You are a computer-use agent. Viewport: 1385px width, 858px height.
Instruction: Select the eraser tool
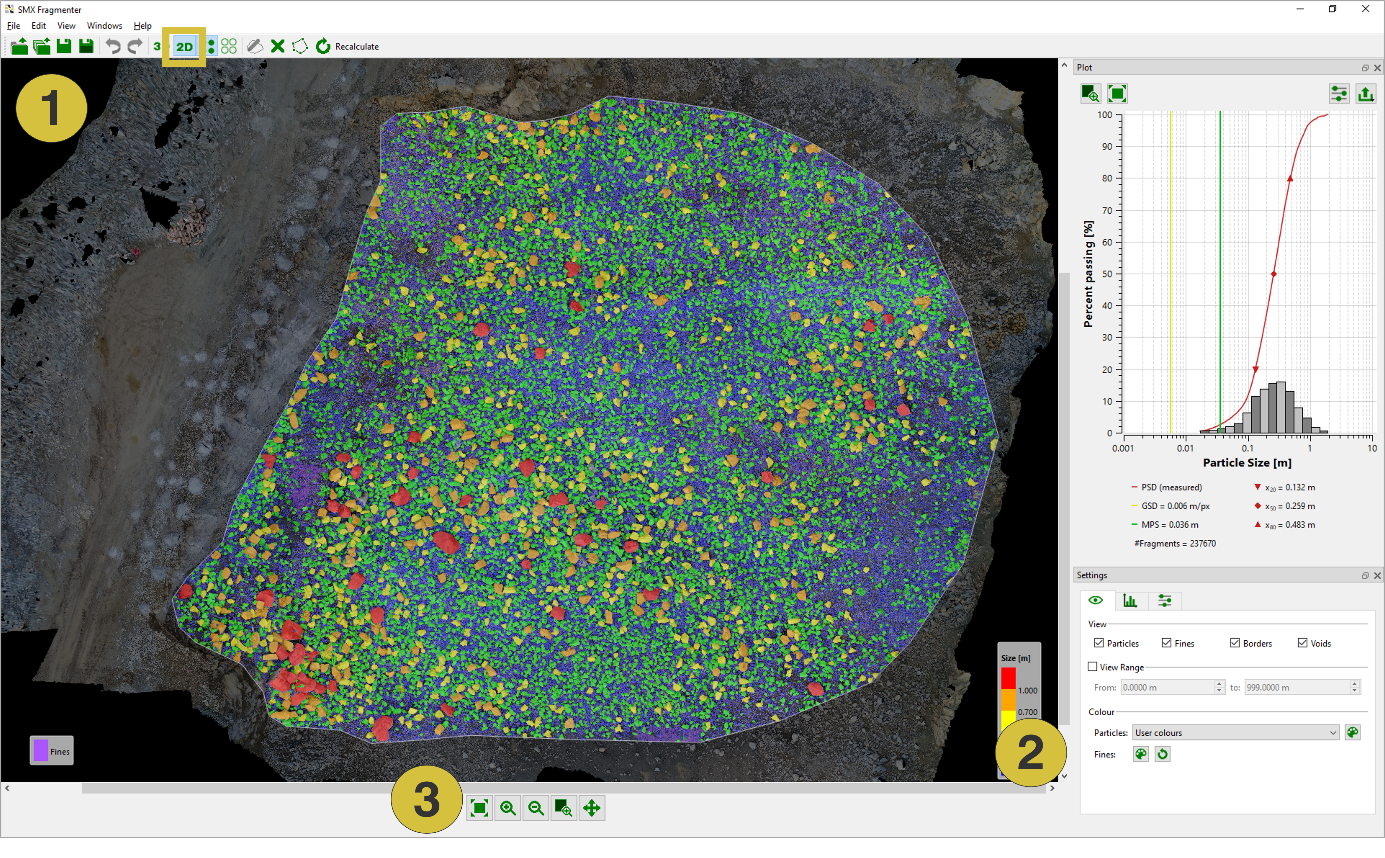pos(255,46)
